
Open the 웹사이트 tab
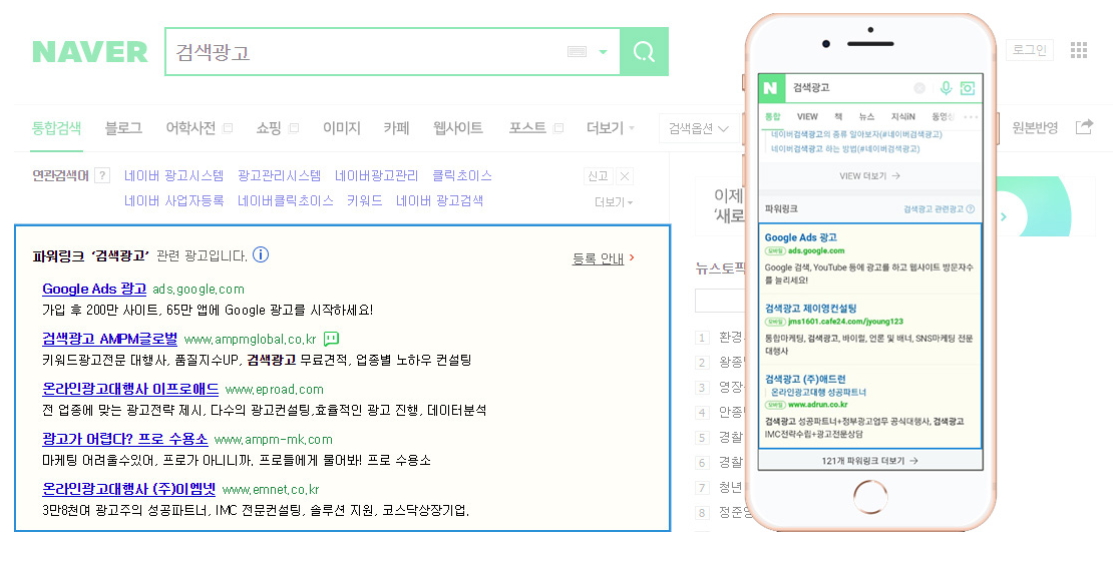[x=458, y=128]
